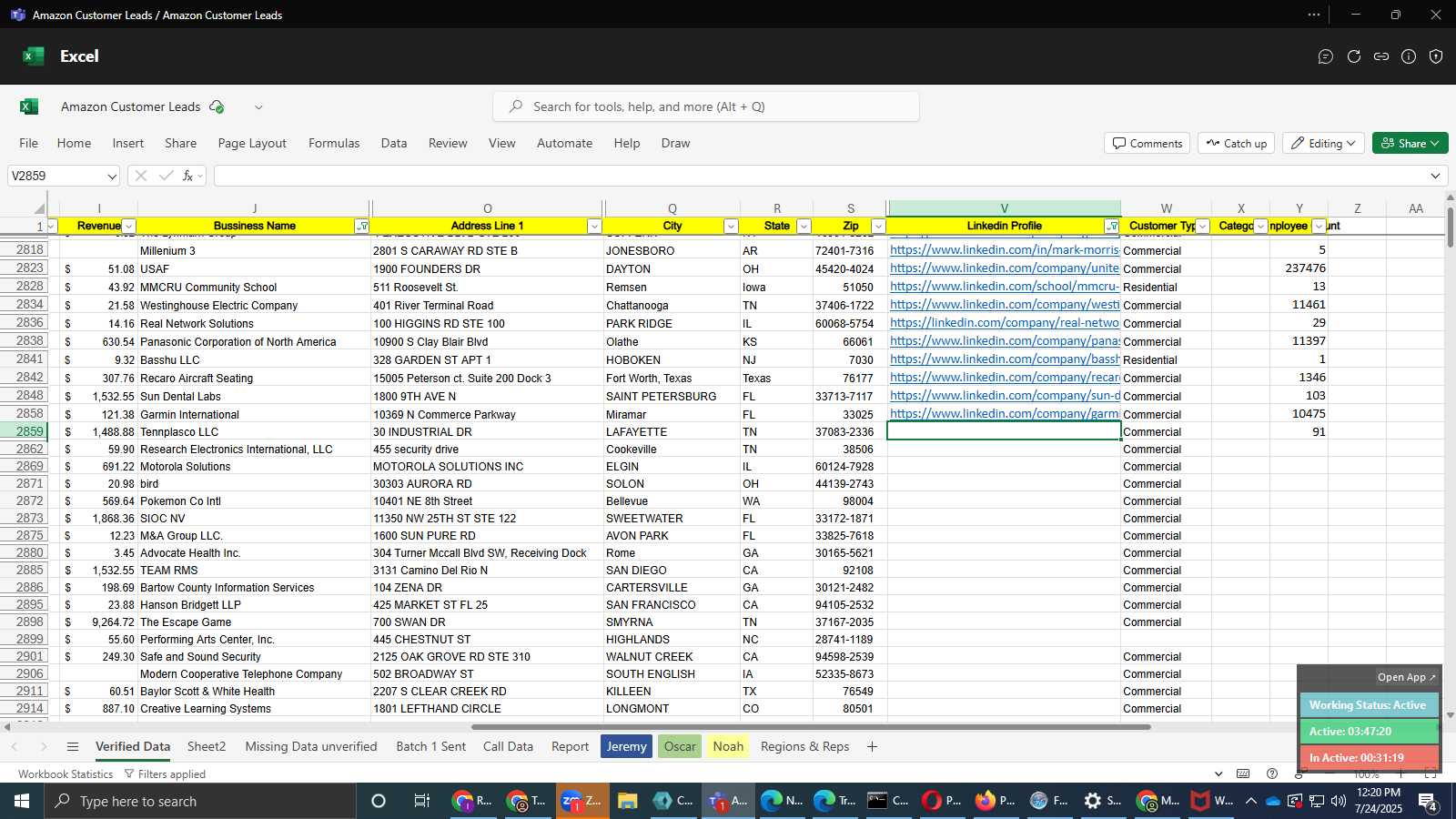Click the horizontal scrollbar thumb

[x=811, y=727]
